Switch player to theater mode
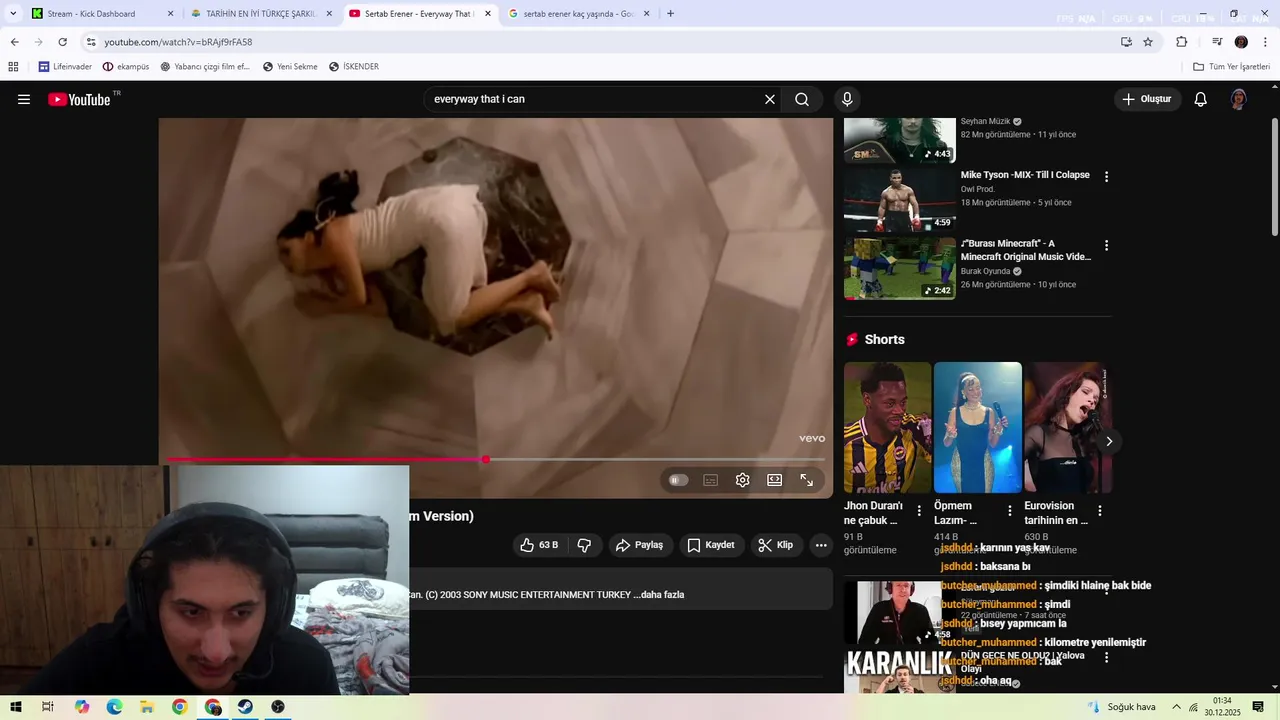The height and width of the screenshot is (720, 1280). click(x=774, y=480)
